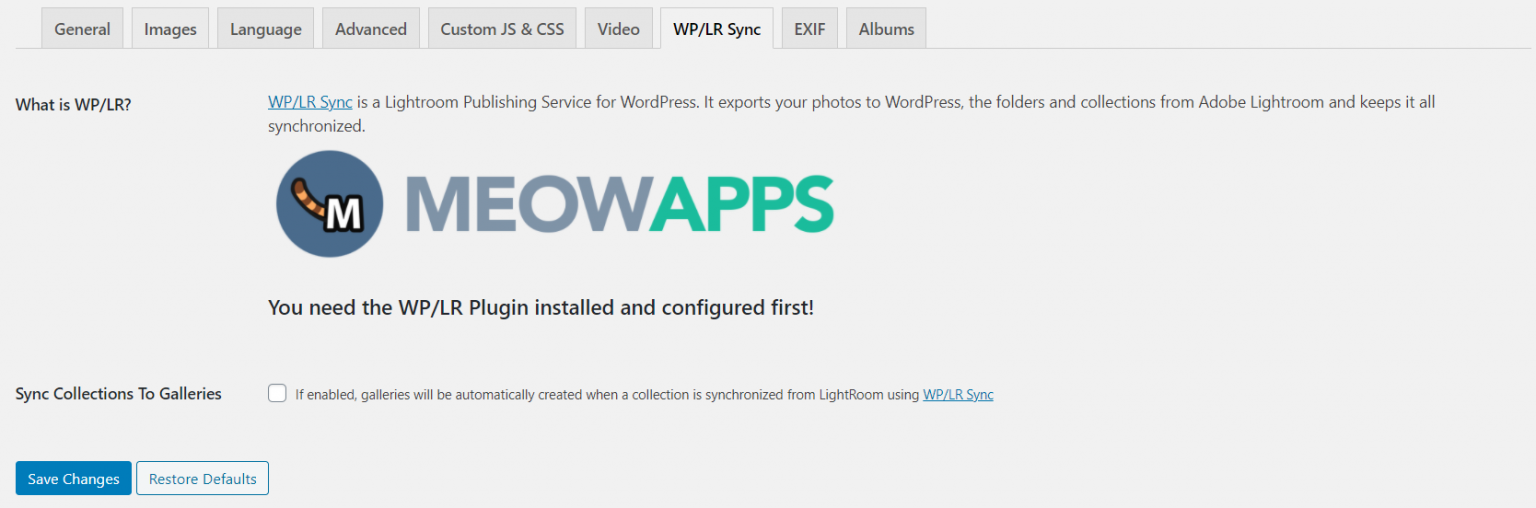1536x508 pixels.
Task: Enable Sync Collections To Galleries checkbox
Action: click(277, 393)
